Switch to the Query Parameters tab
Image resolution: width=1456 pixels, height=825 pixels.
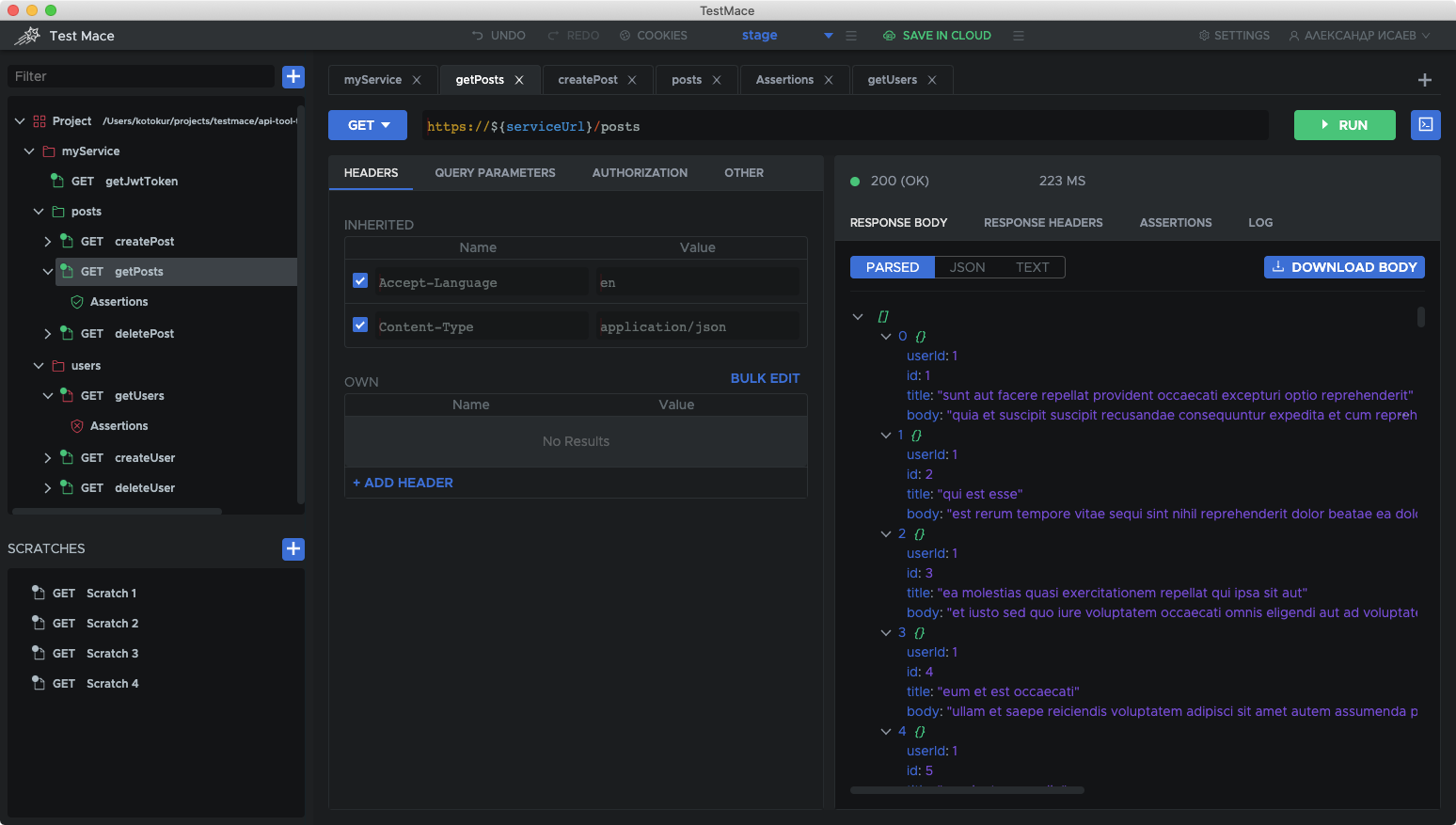click(x=495, y=173)
